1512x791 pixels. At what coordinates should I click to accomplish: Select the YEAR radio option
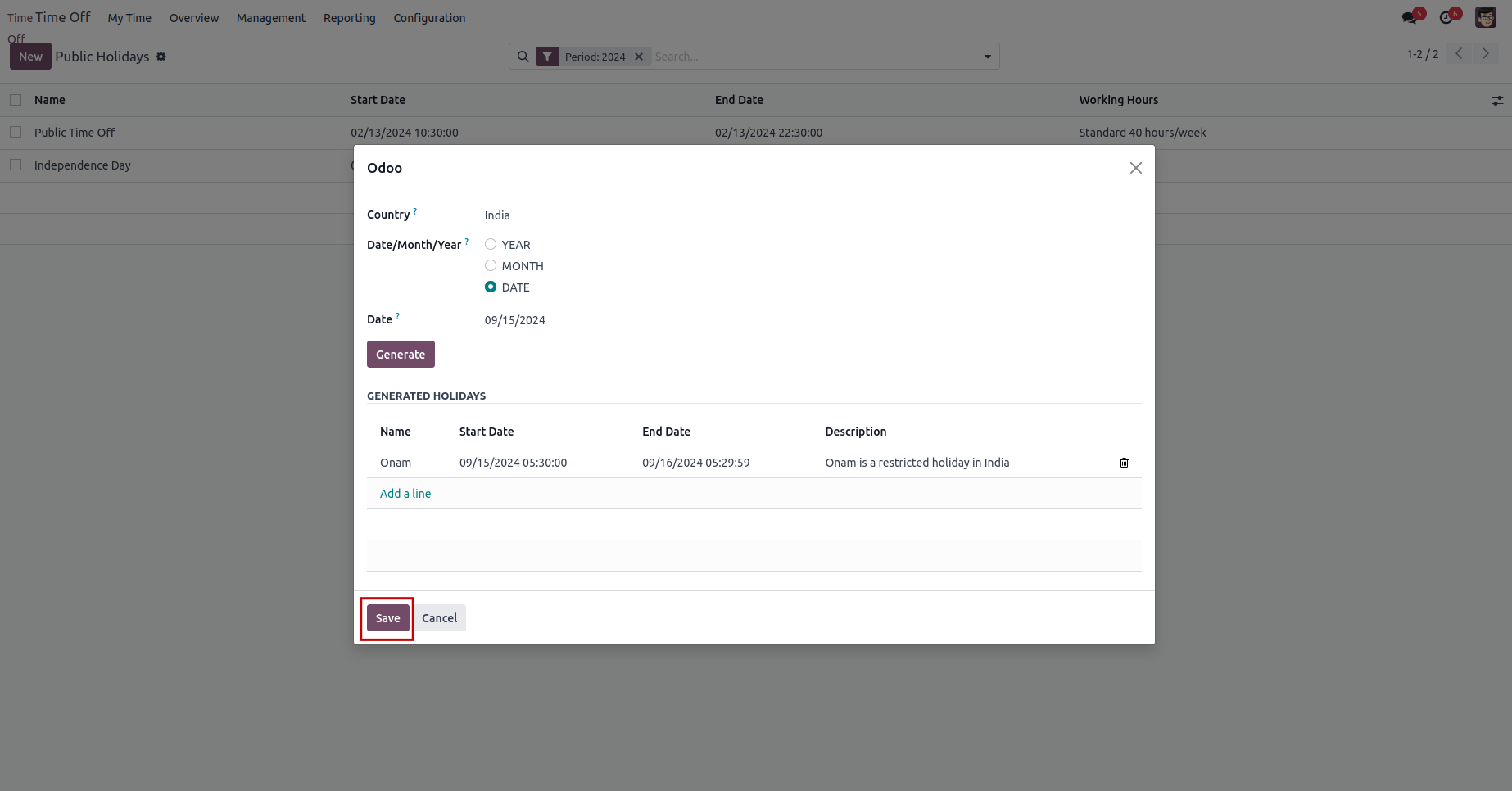[491, 244]
